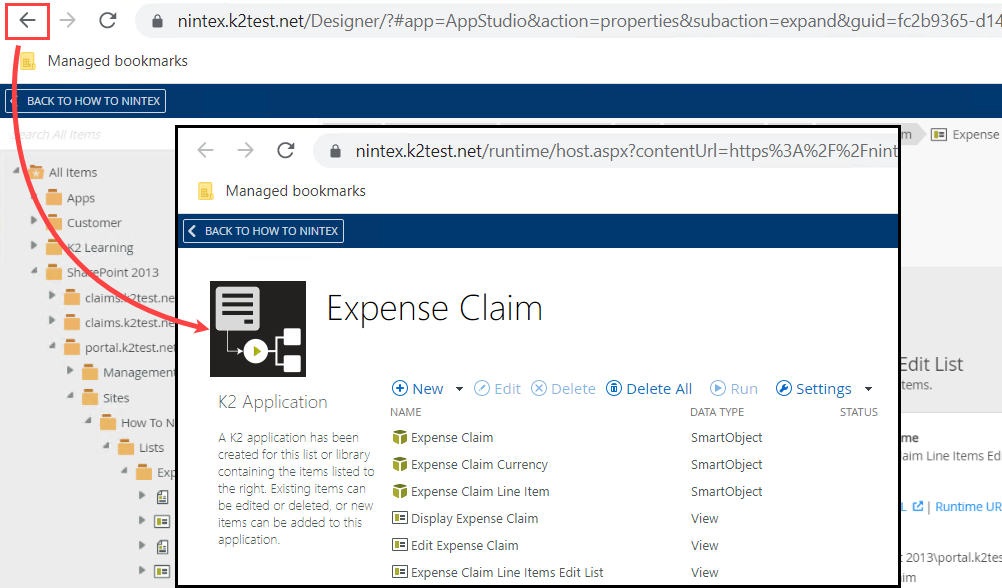This screenshot has width=1002, height=588.
Task: Click the Expense Claim K2 application icon
Action: [x=258, y=329]
